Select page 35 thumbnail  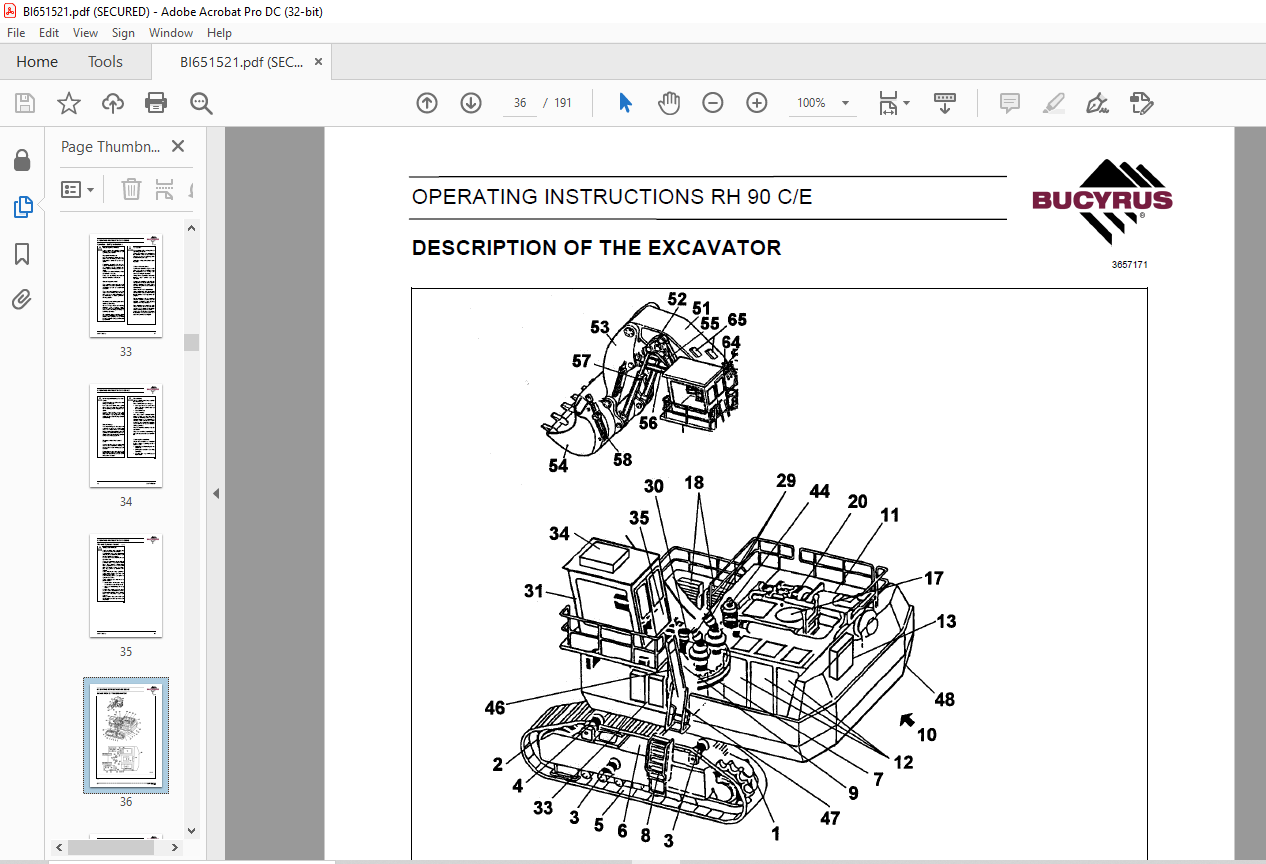(x=126, y=586)
